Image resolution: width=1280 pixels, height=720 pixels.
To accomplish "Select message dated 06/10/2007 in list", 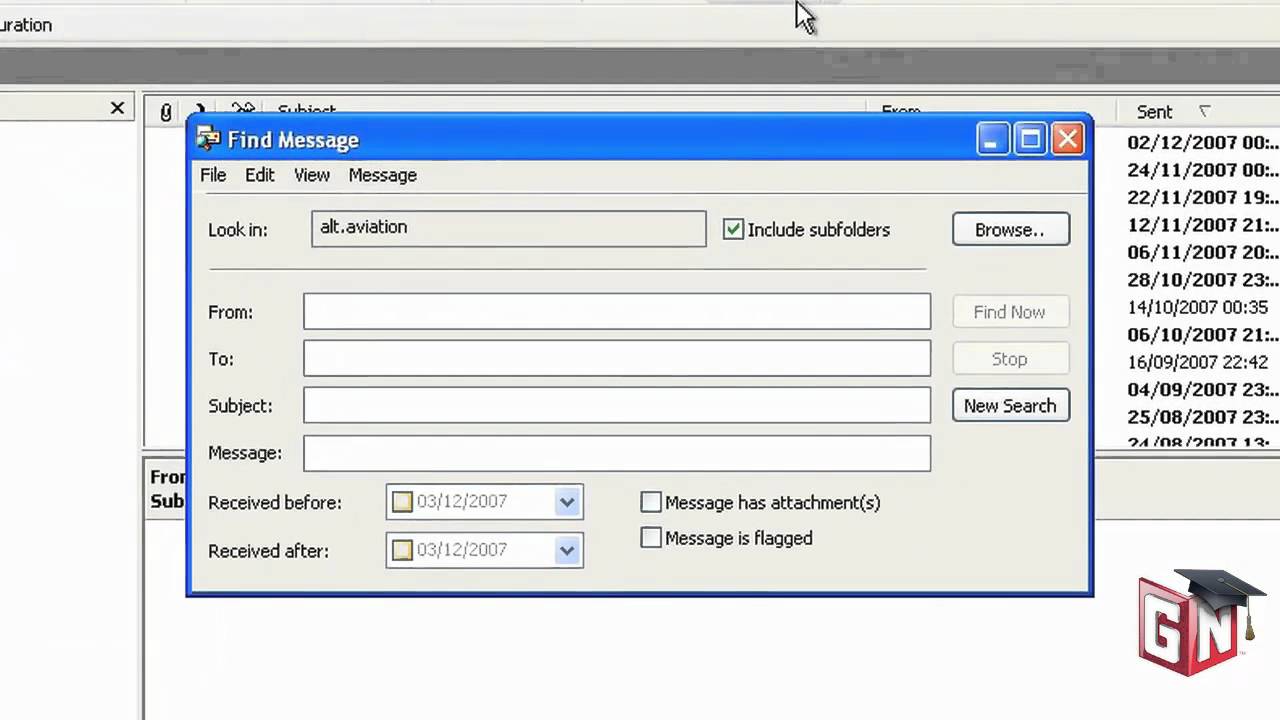I will tap(1203, 335).
